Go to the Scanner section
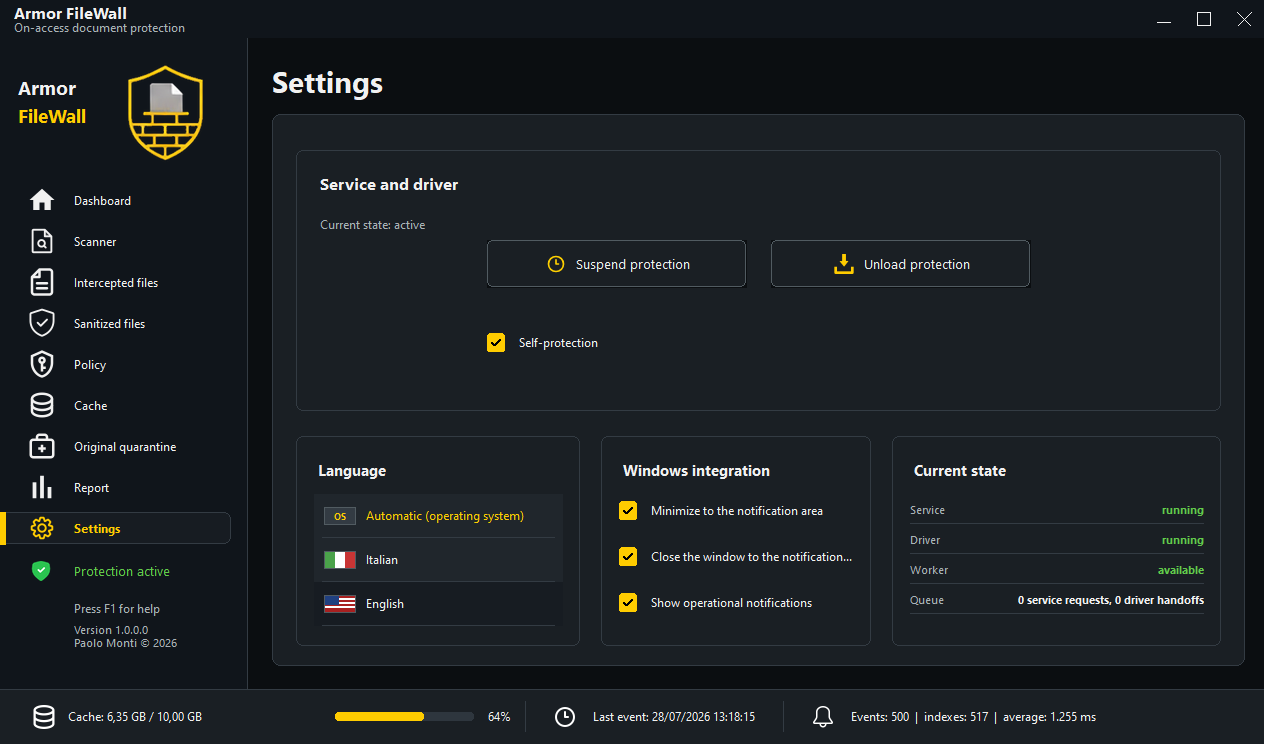Viewport: 1264px width, 744px height. tap(95, 242)
